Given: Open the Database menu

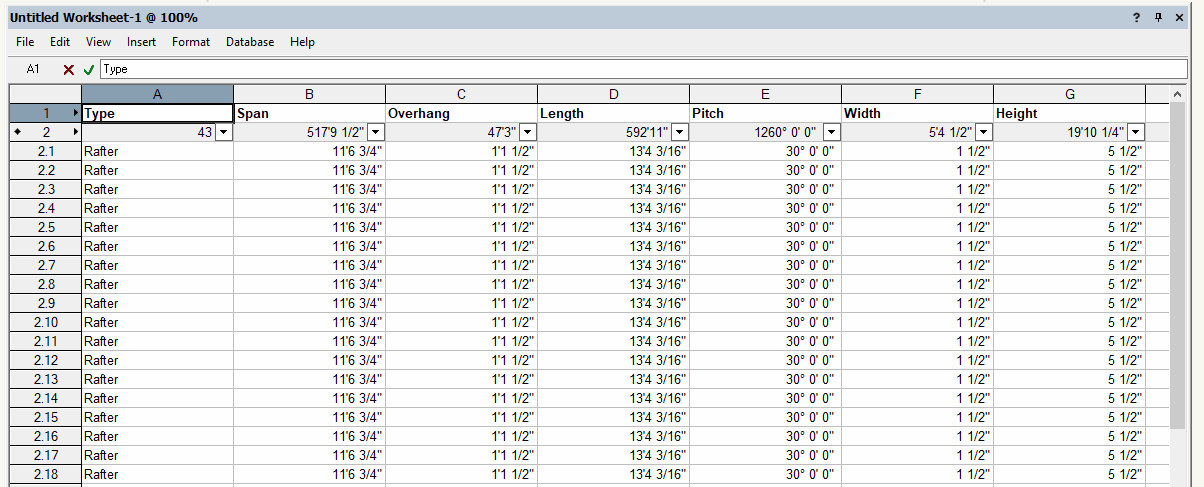Looking at the screenshot, I should pyautogui.click(x=250, y=42).
